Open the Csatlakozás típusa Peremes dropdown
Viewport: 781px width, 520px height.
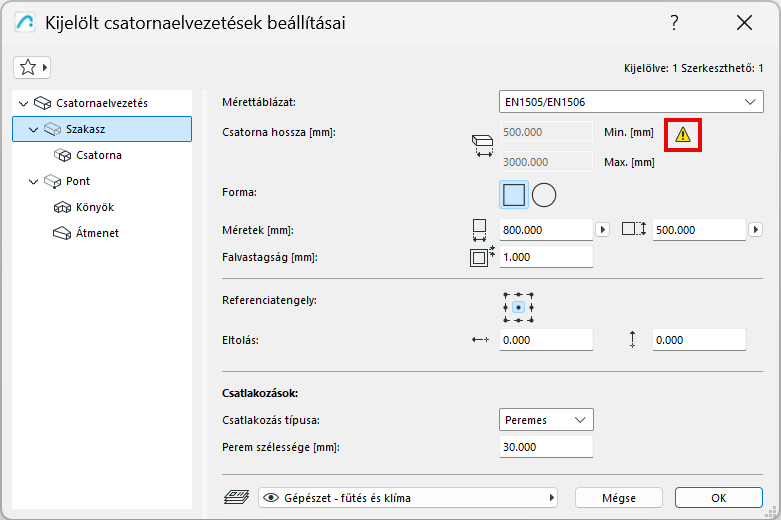point(546,420)
